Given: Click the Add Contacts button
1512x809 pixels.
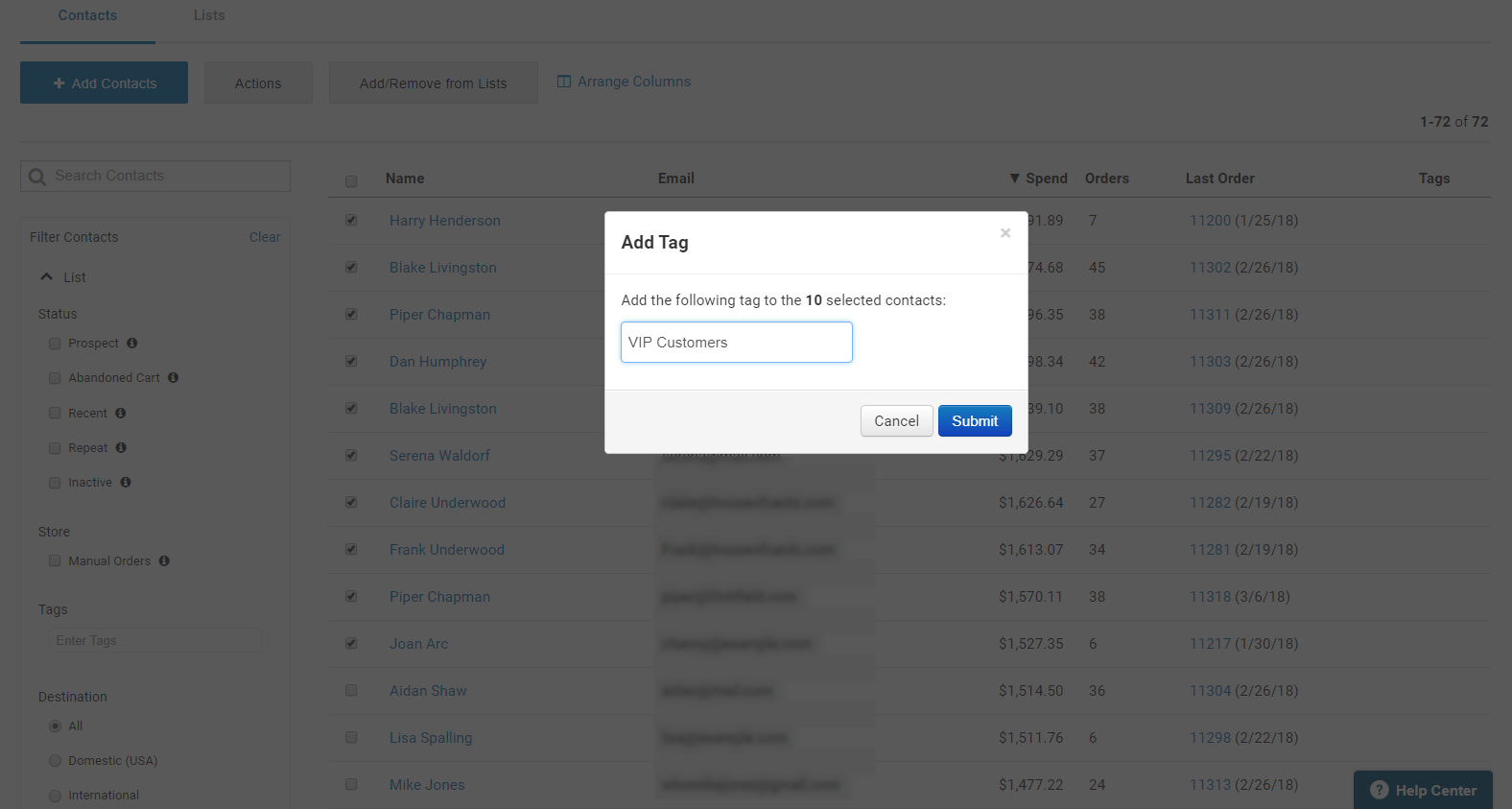Looking at the screenshot, I should (x=104, y=83).
